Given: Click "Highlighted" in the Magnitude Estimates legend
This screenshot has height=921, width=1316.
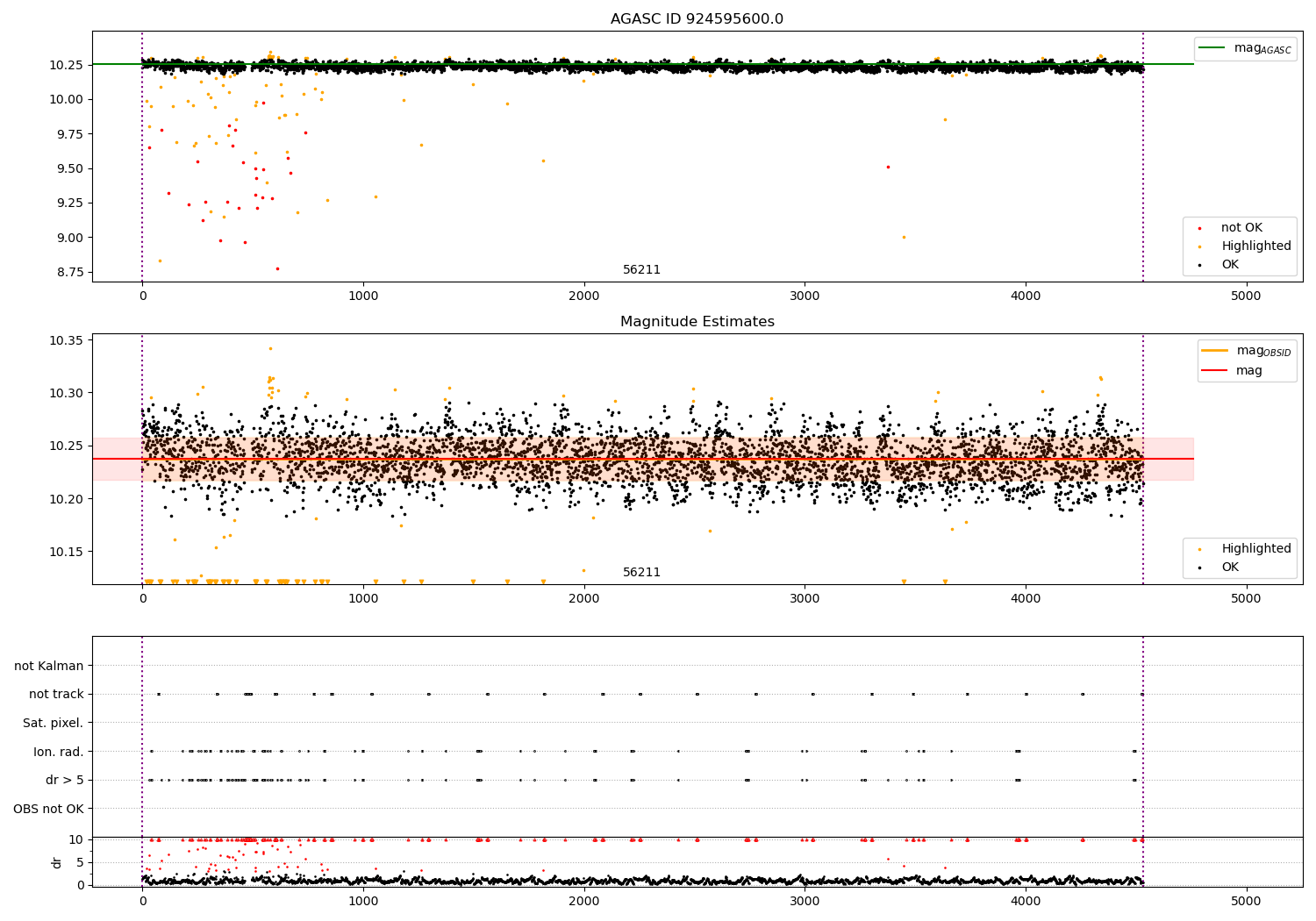Looking at the screenshot, I should [1256, 549].
